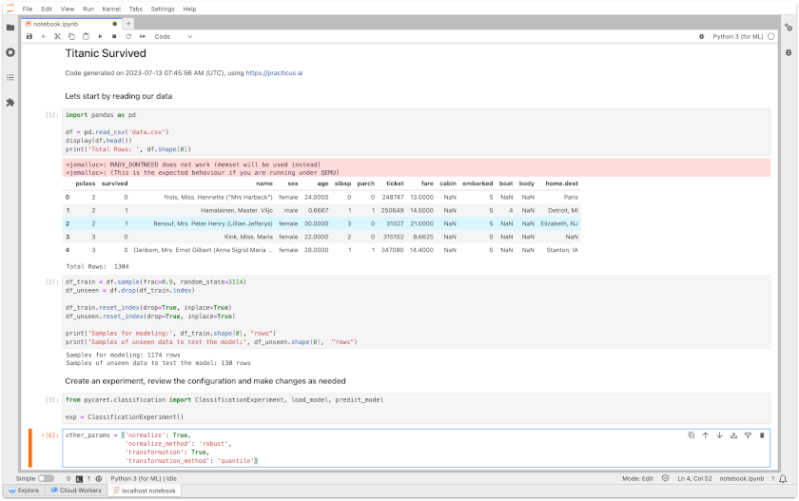Click Python 3 (for ML) | Idle status
The image size is (799, 501).
click(x=143, y=479)
